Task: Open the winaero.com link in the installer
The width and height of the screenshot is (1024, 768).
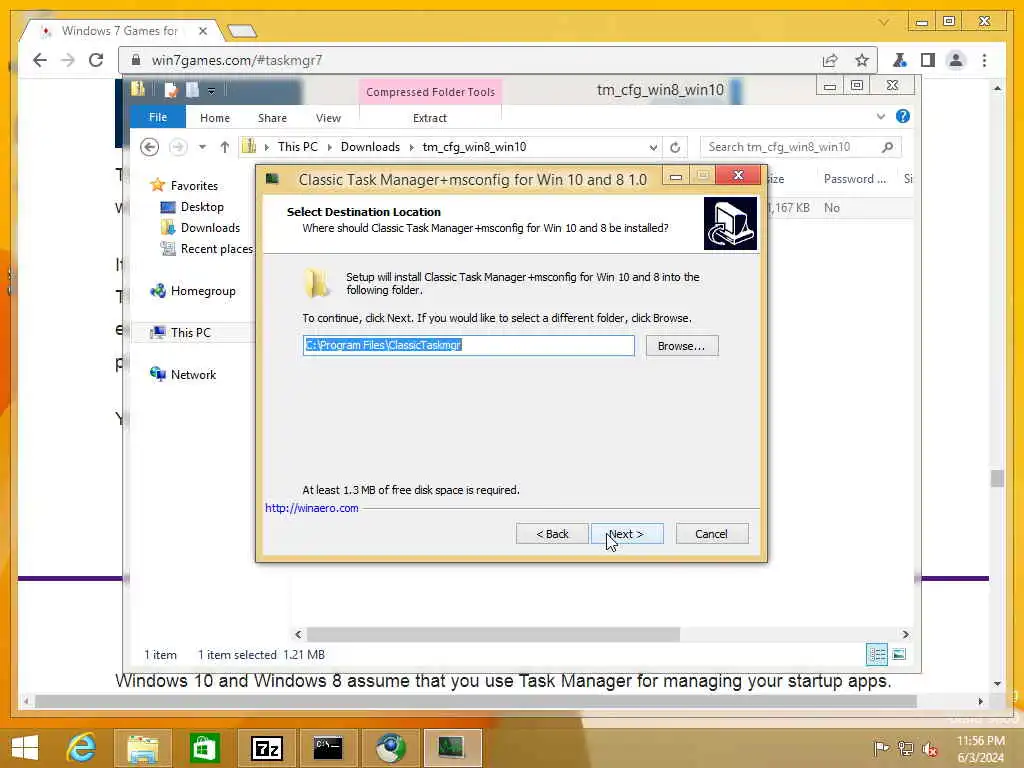Action: click(x=312, y=508)
